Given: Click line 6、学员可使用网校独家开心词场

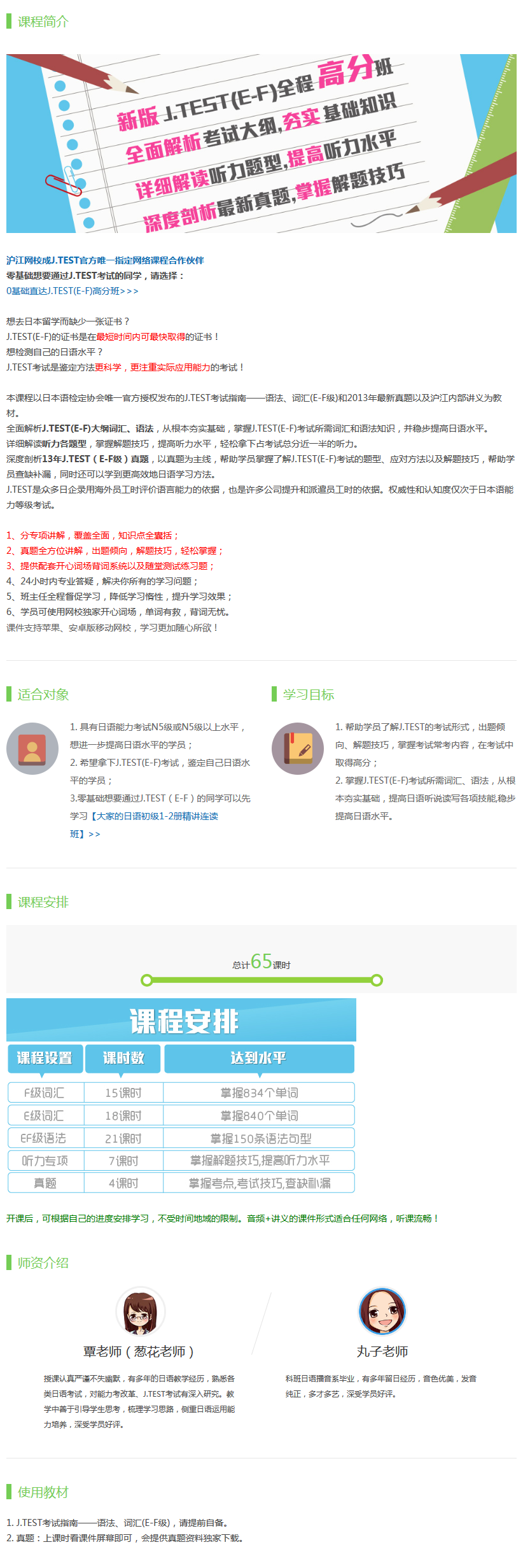Looking at the screenshot, I should [x=120, y=612].
